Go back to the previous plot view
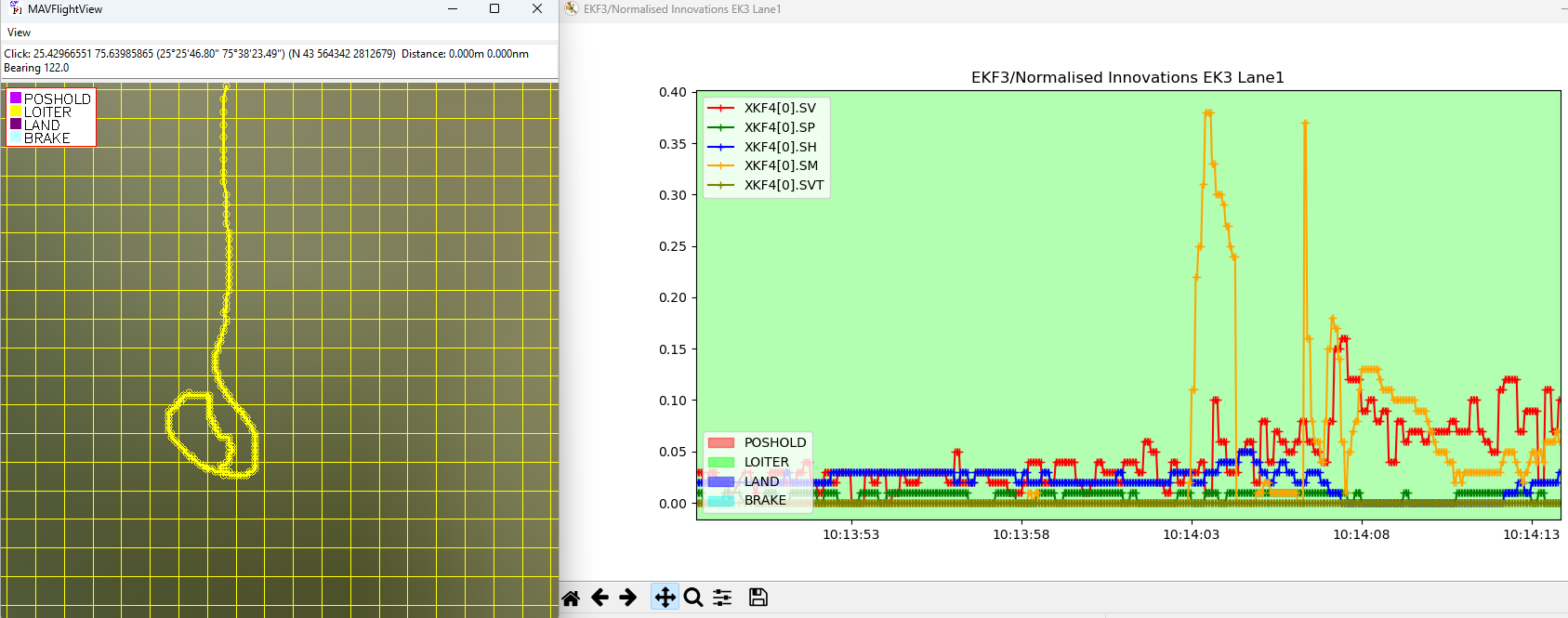The width and height of the screenshot is (1568, 618). point(600,598)
